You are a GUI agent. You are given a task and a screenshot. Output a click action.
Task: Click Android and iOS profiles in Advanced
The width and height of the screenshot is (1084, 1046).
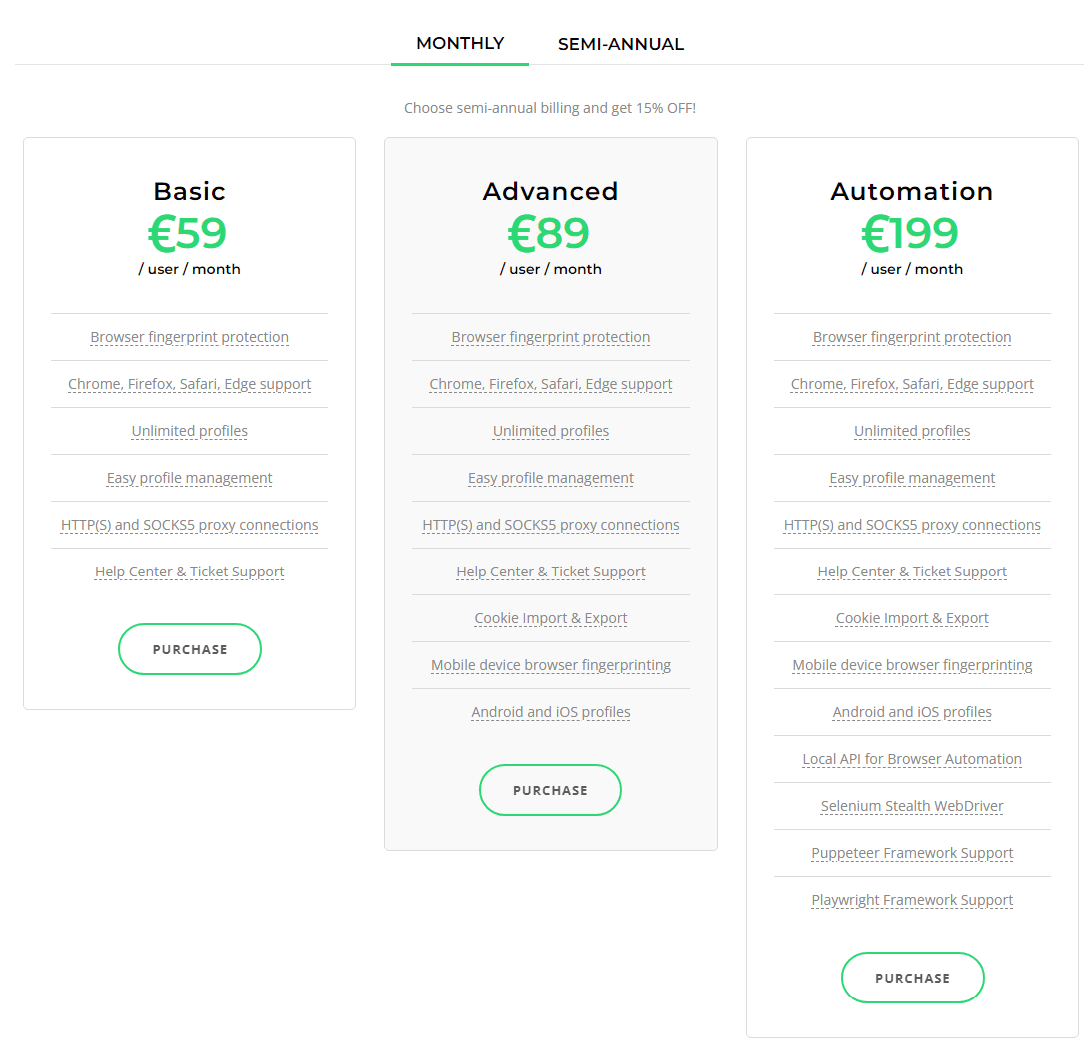point(550,712)
